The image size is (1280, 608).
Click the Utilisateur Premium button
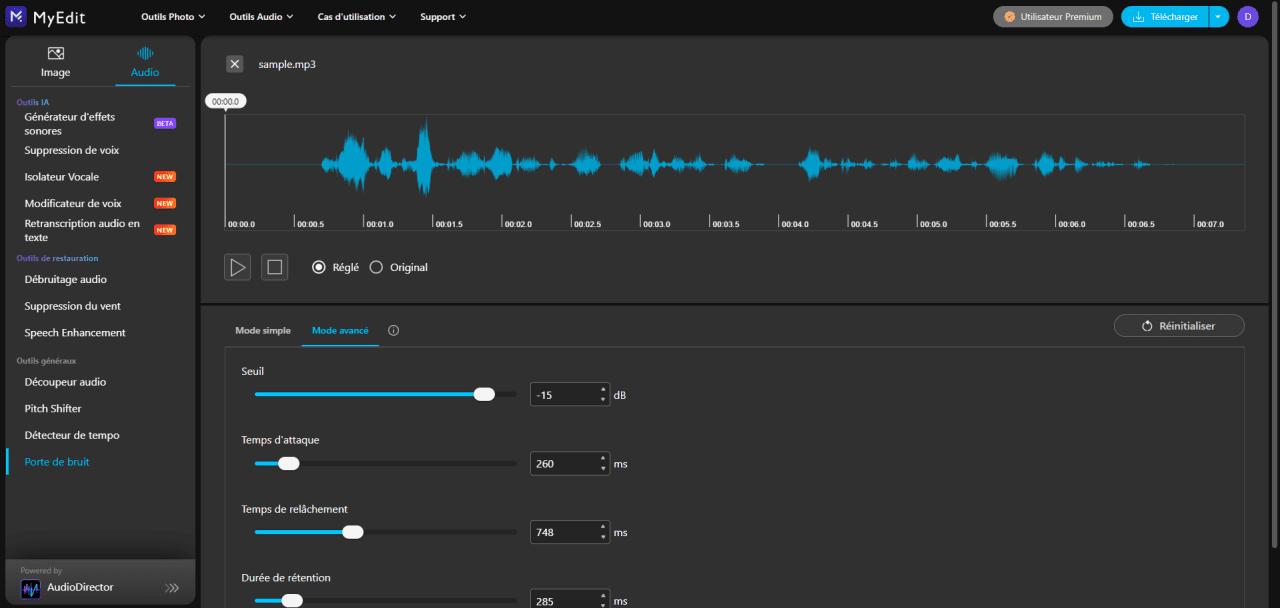[1052, 17]
